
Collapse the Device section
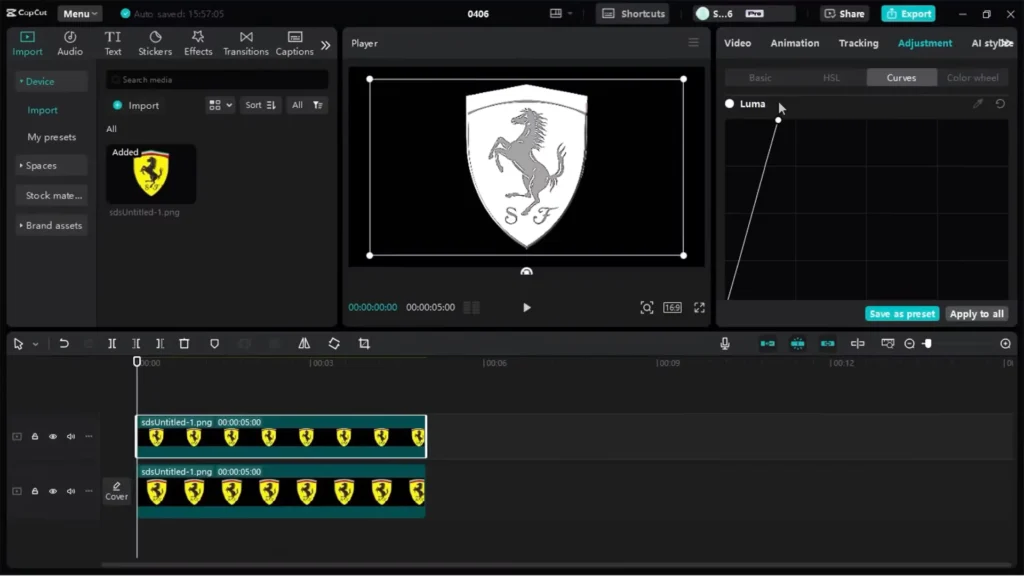point(51,82)
